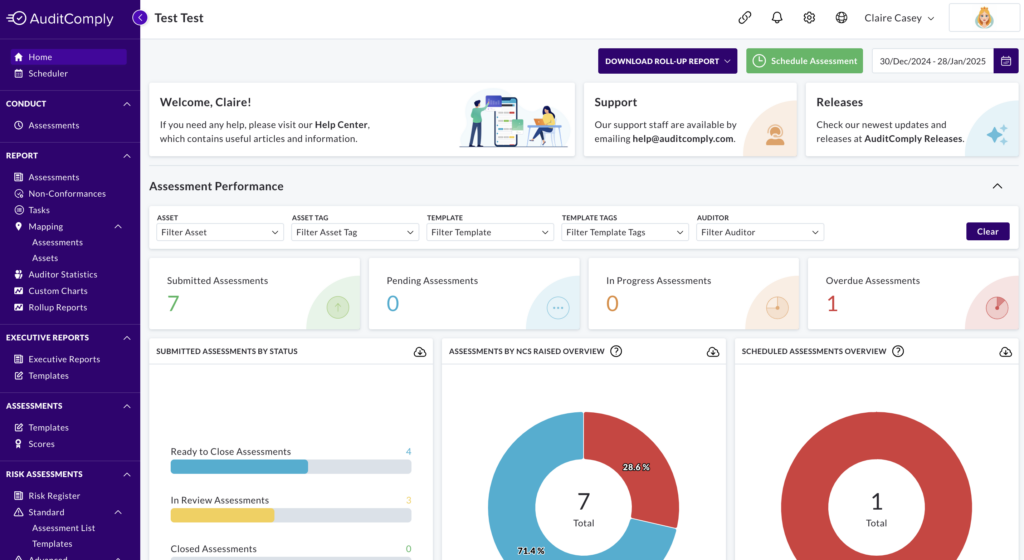
Task: Open Filter Template Tags dropdown
Action: (x=625, y=232)
